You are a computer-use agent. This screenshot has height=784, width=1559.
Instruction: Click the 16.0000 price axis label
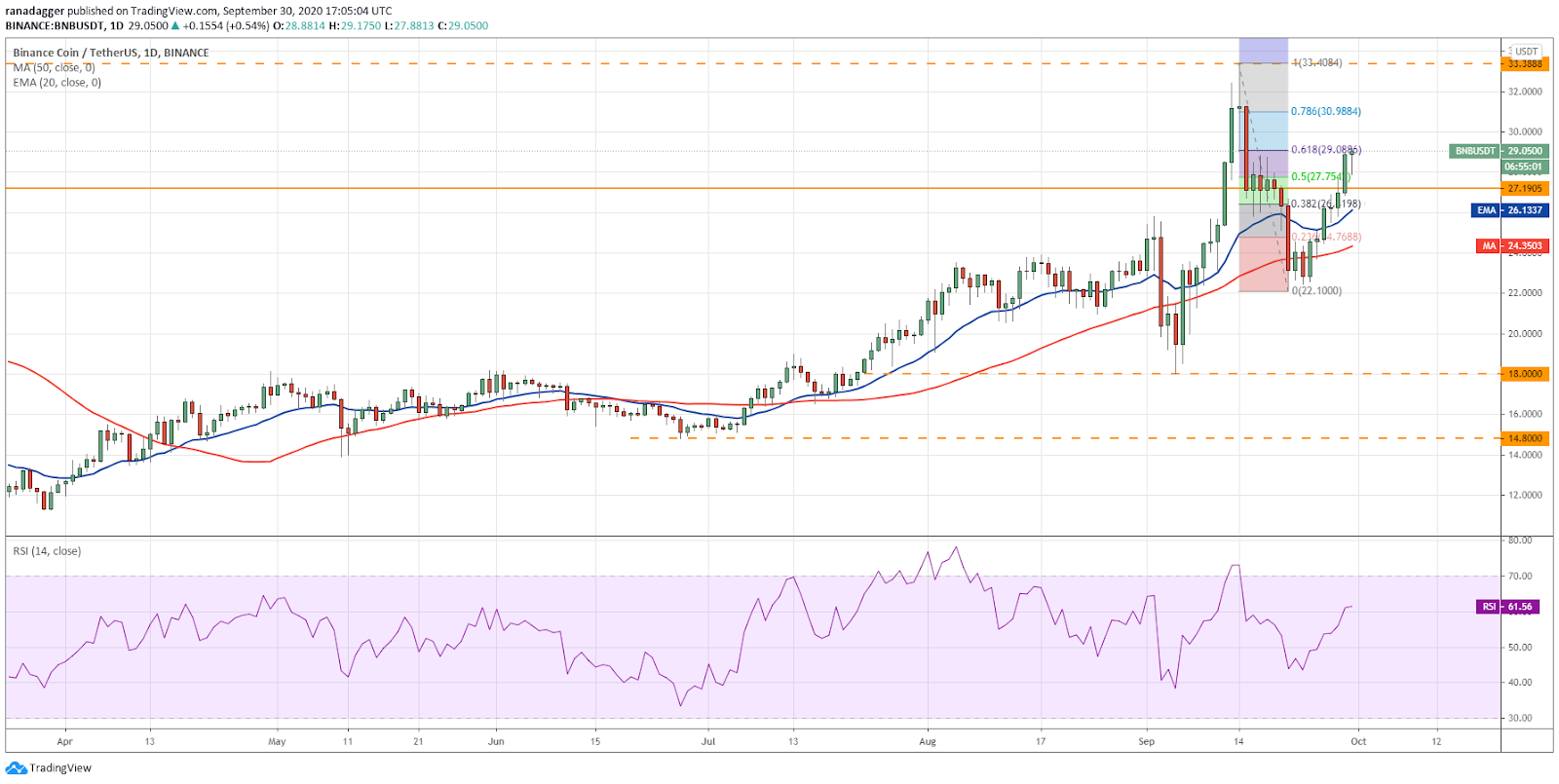pos(1525,414)
